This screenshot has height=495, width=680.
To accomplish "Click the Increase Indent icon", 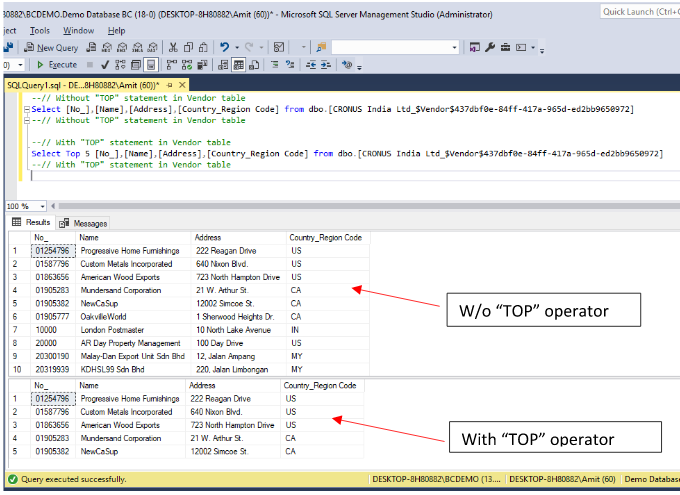I will tap(326, 65).
